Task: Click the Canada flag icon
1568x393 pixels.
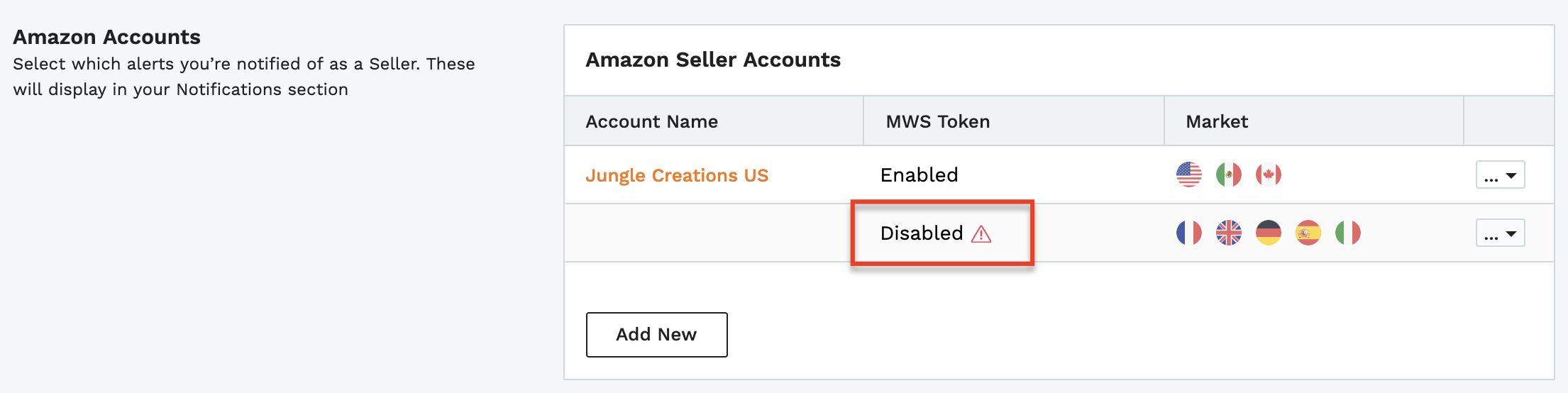Action: pos(1269,175)
